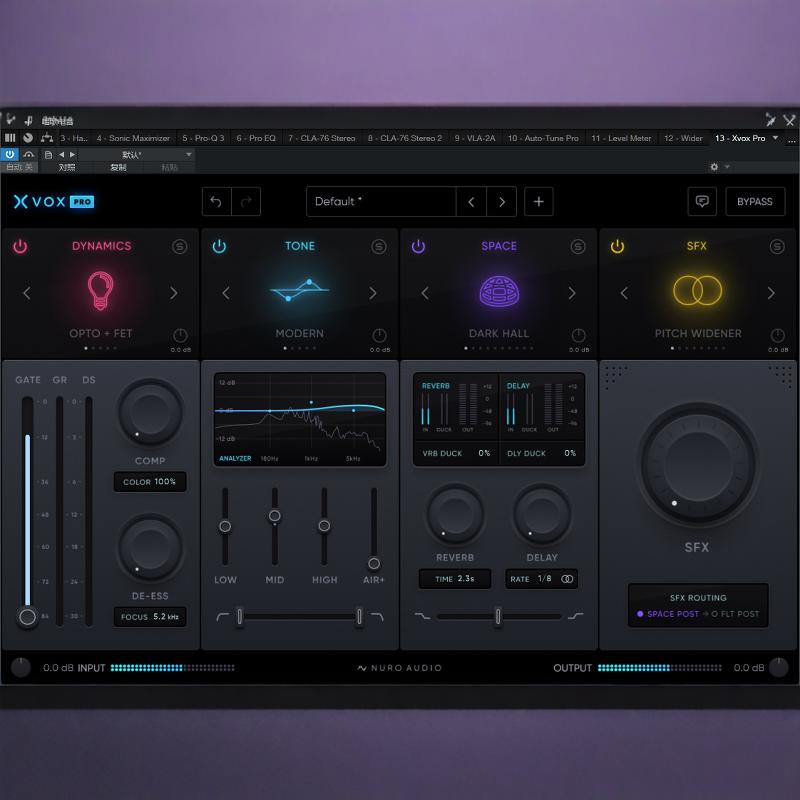This screenshot has width=800, height=800.
Task: Click high-cut filter icon in Tone panel
Action: (377, 616)
